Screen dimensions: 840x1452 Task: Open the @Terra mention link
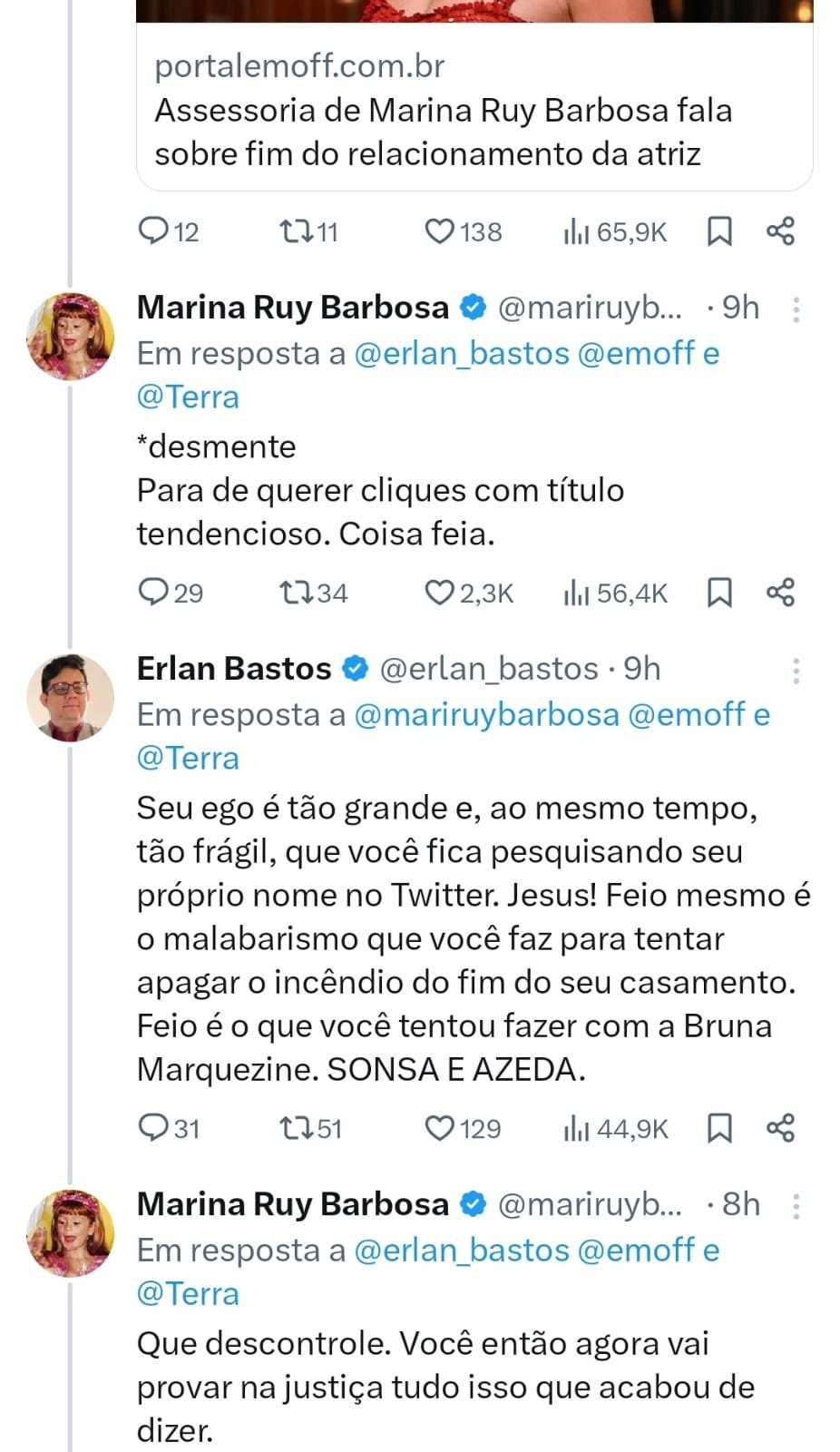[x=188, y=397]
